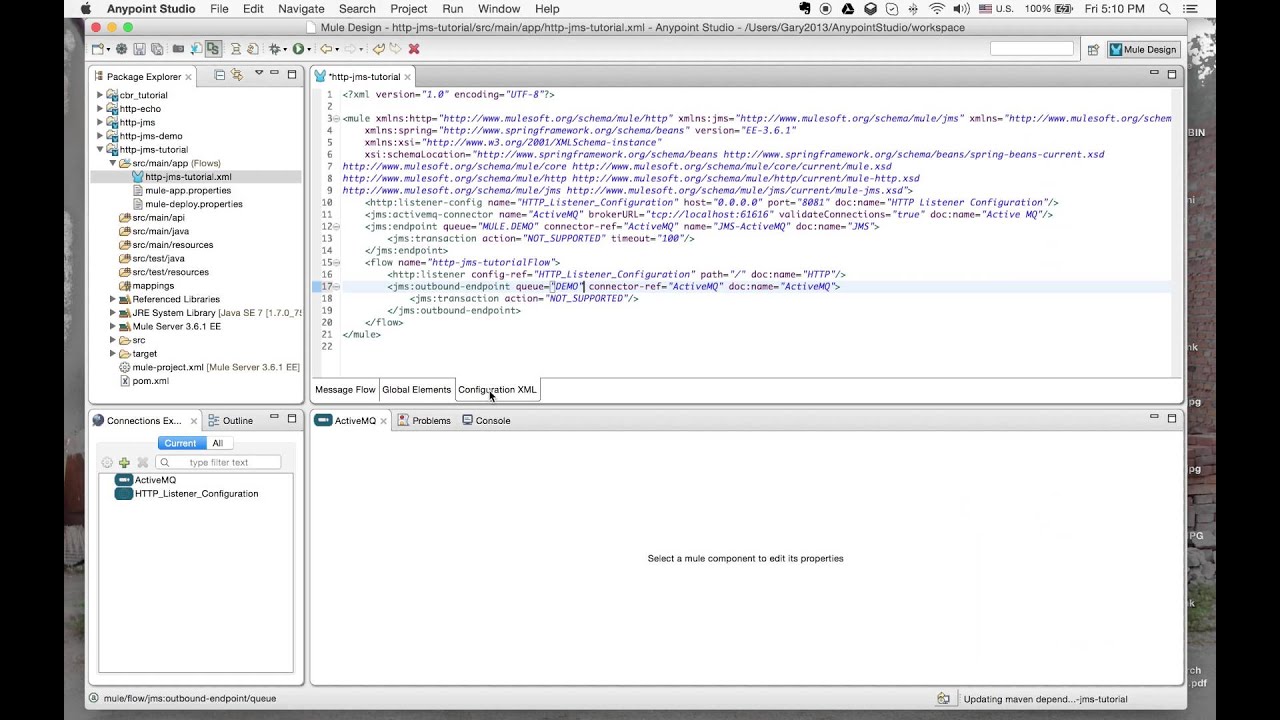The image size is (1280, 720).
Task: Click the back navigation yellow arrow
Action: pos(326,49)
